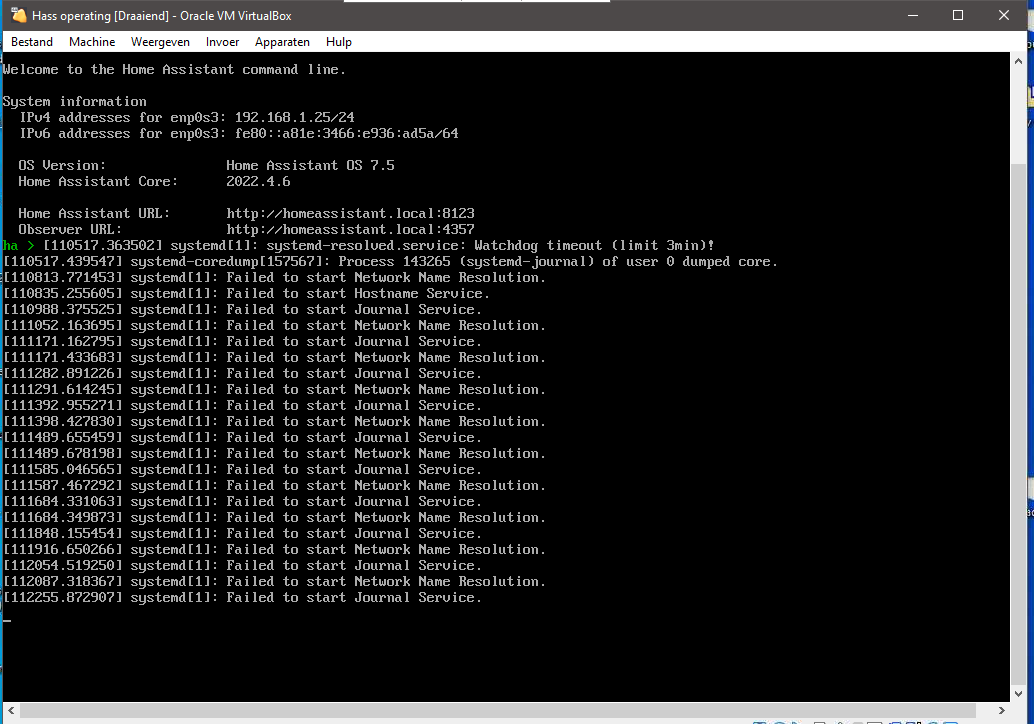The width and height of the screenshot is (1034, 724).
Task: Maximize the VirtualBox VM window
Action: tap(958, 15)
